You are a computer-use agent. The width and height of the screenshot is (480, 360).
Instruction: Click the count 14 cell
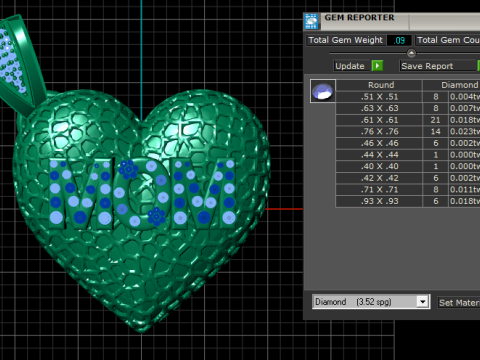point(435,132)
